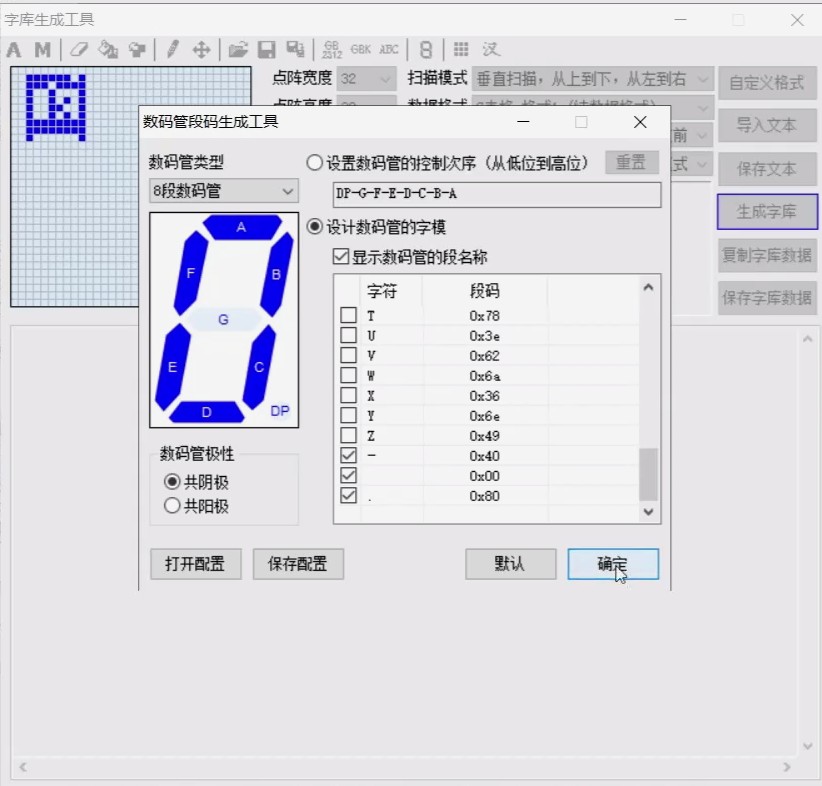This screenshot has height=786, width=822.
Task: Open the seven-segment digit tool icon
Action: [x=426, y=50]
